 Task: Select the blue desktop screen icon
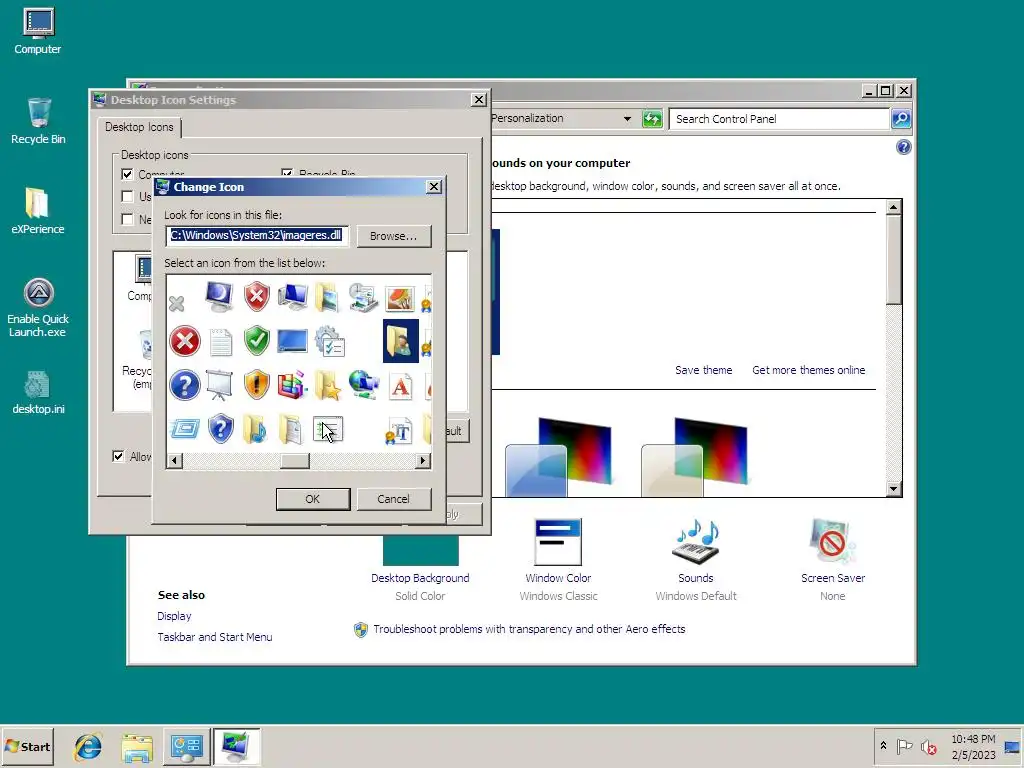pos(293,341)
